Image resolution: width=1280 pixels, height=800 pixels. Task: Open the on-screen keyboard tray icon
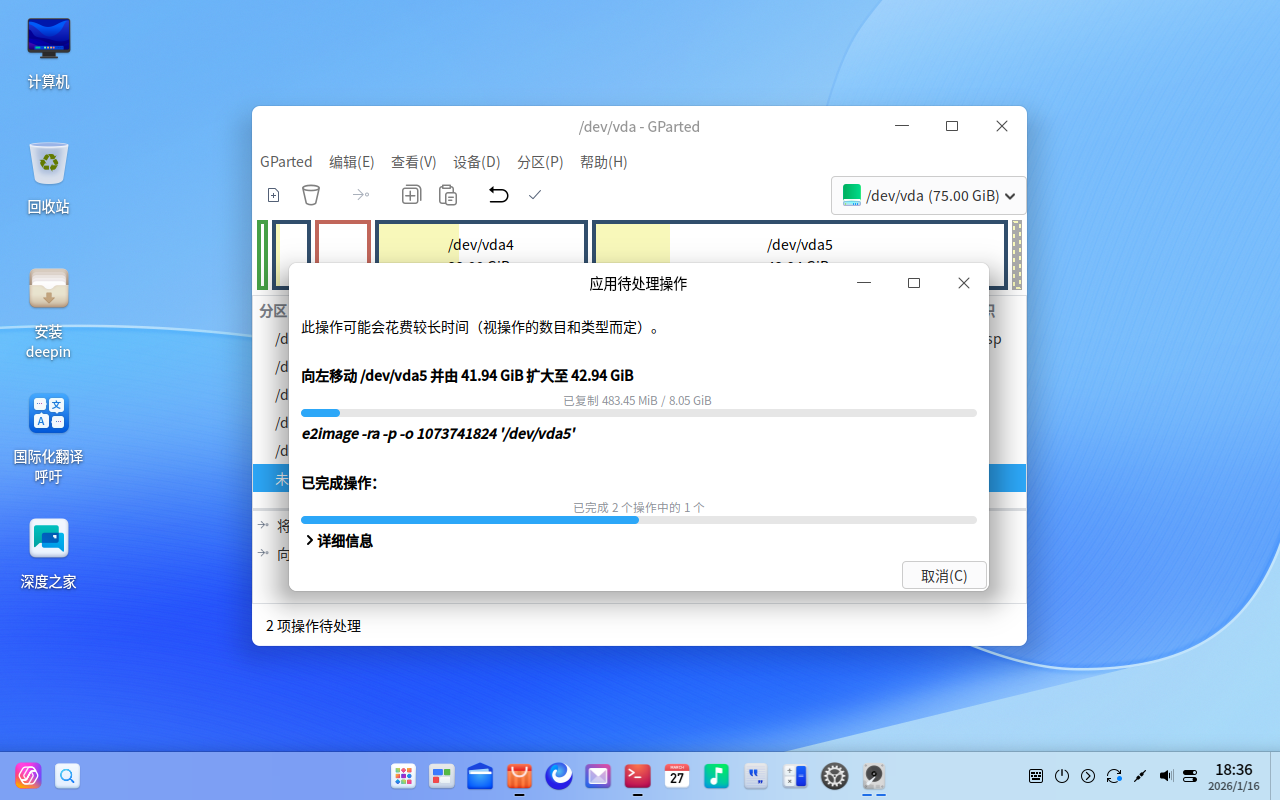[1035, 776]
